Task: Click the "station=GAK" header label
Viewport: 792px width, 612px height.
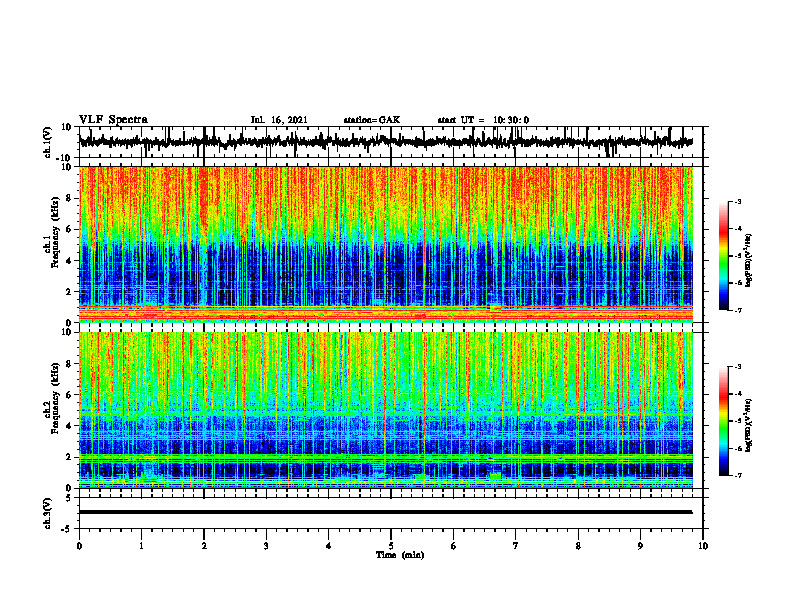Action: 372,120
